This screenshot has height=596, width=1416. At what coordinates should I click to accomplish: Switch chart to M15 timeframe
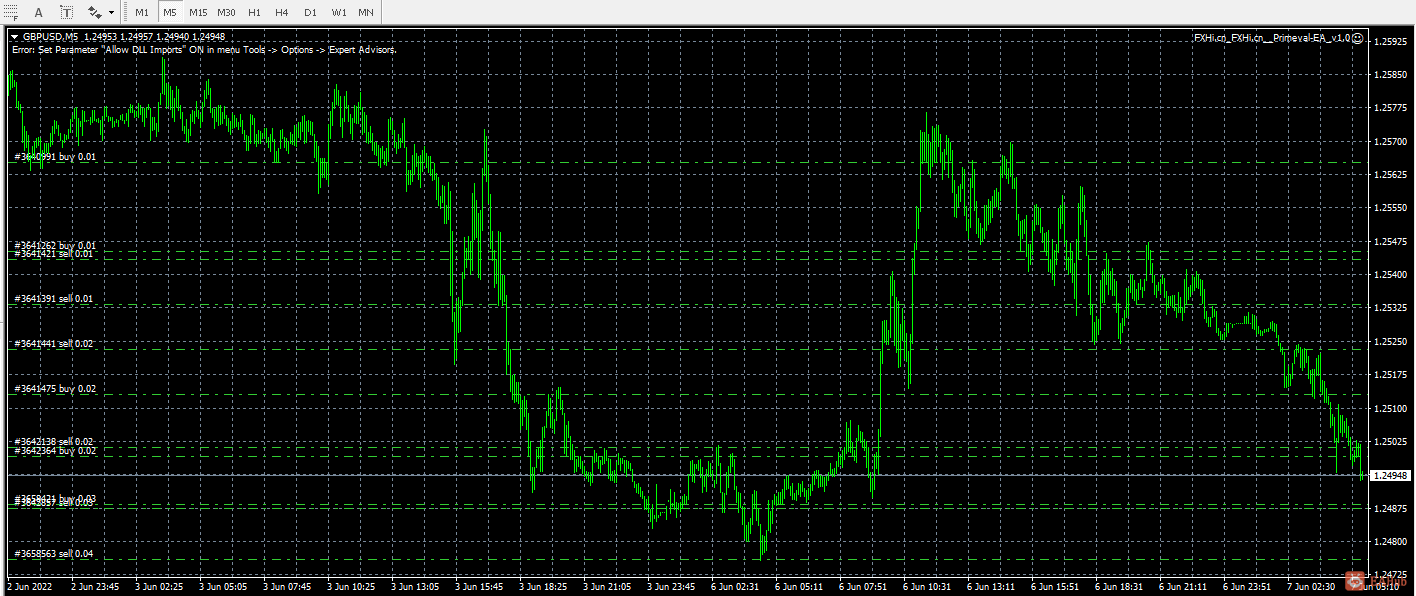click(198, 12)
